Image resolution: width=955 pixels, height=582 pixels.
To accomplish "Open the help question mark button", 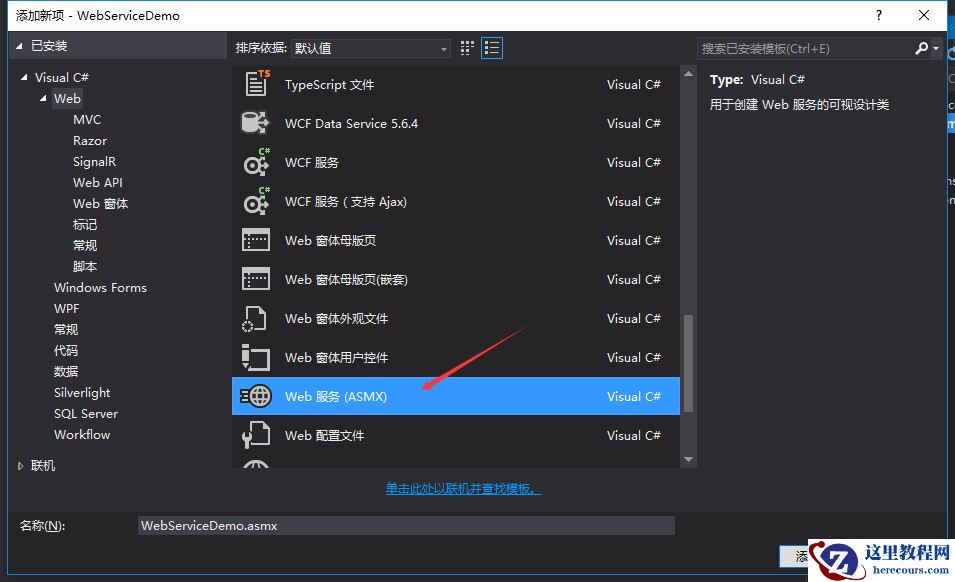I will (879, 15).
